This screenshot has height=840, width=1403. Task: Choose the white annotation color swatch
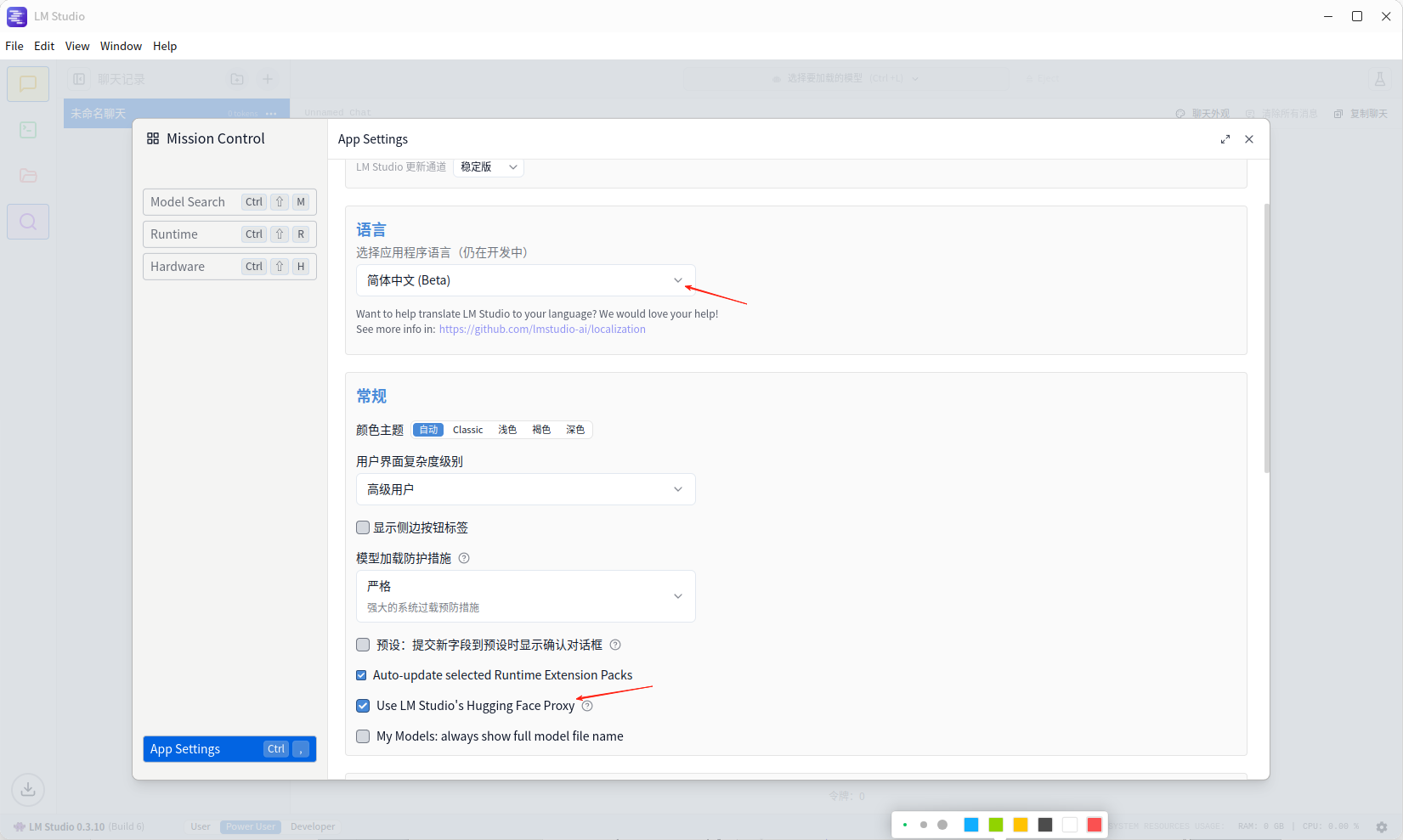click(1070, 825)
